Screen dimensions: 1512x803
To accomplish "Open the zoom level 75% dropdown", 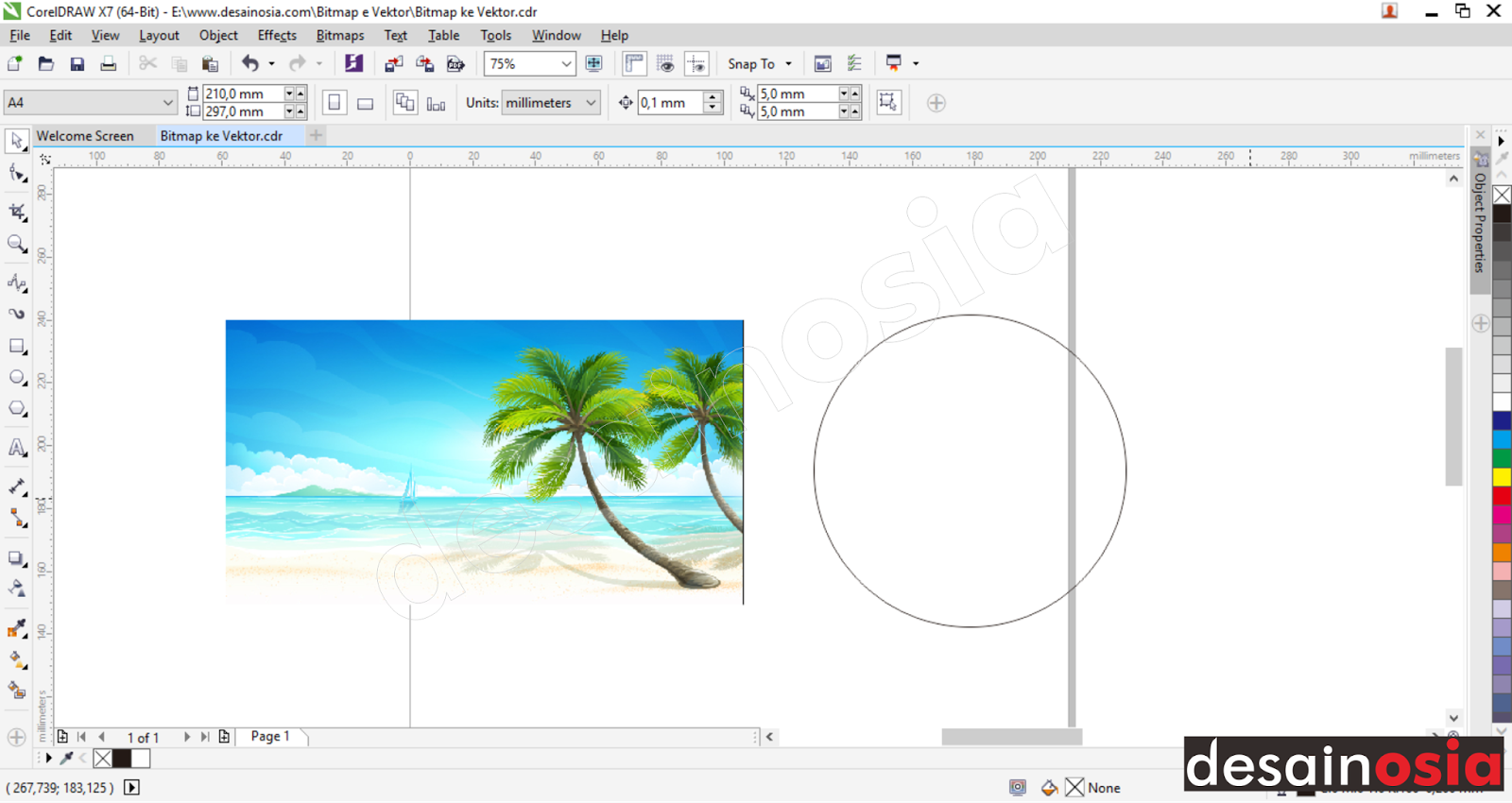I will click(566, 64).
